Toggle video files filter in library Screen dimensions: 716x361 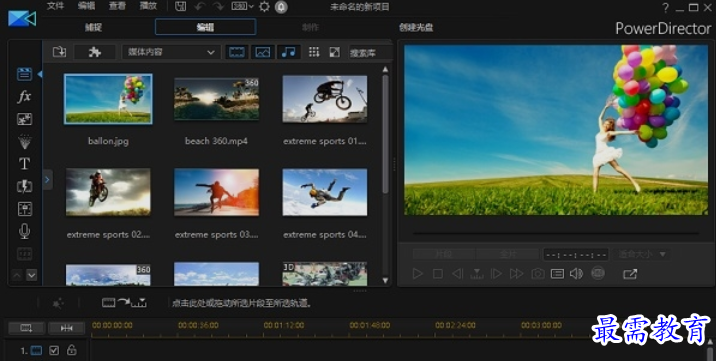pos(237,52)
